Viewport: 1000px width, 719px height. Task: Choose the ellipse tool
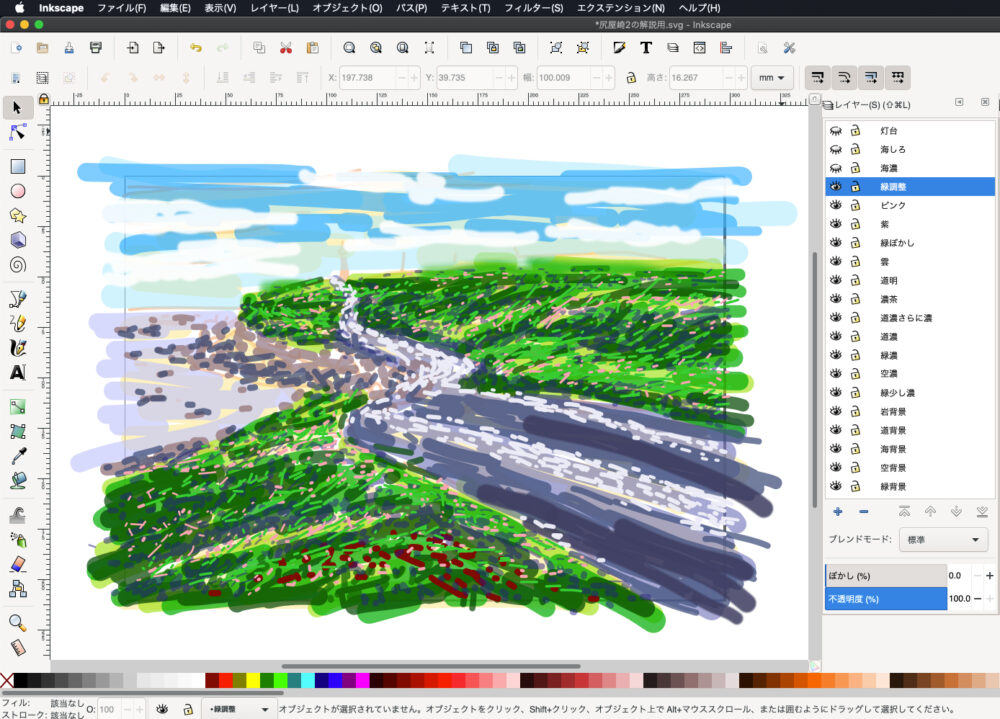tap(17, 191)
